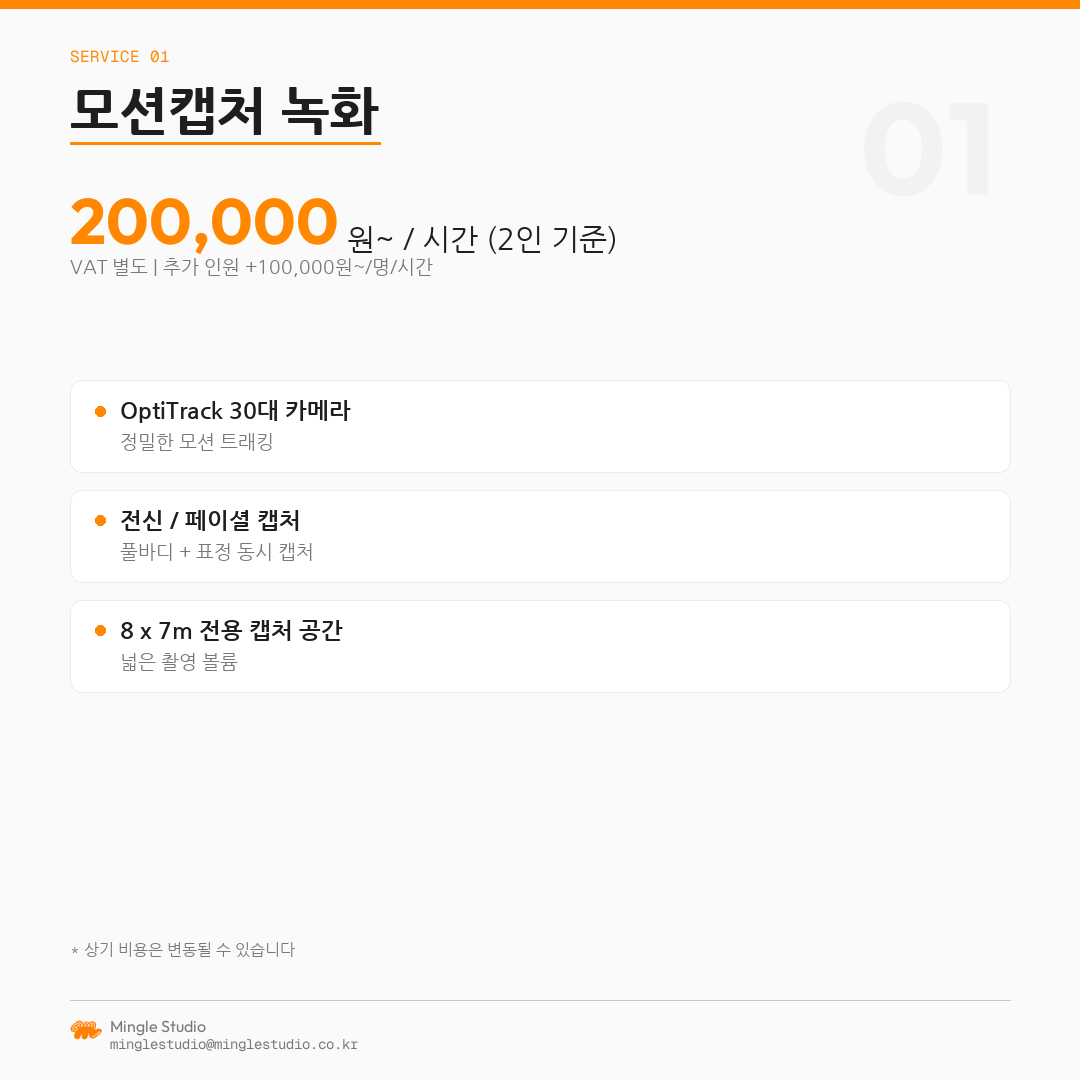The image size is (1080, 1080).
Task: Click the 풀바디 + 표정 동시 캡처 subtitle
Action: (216, 552)
